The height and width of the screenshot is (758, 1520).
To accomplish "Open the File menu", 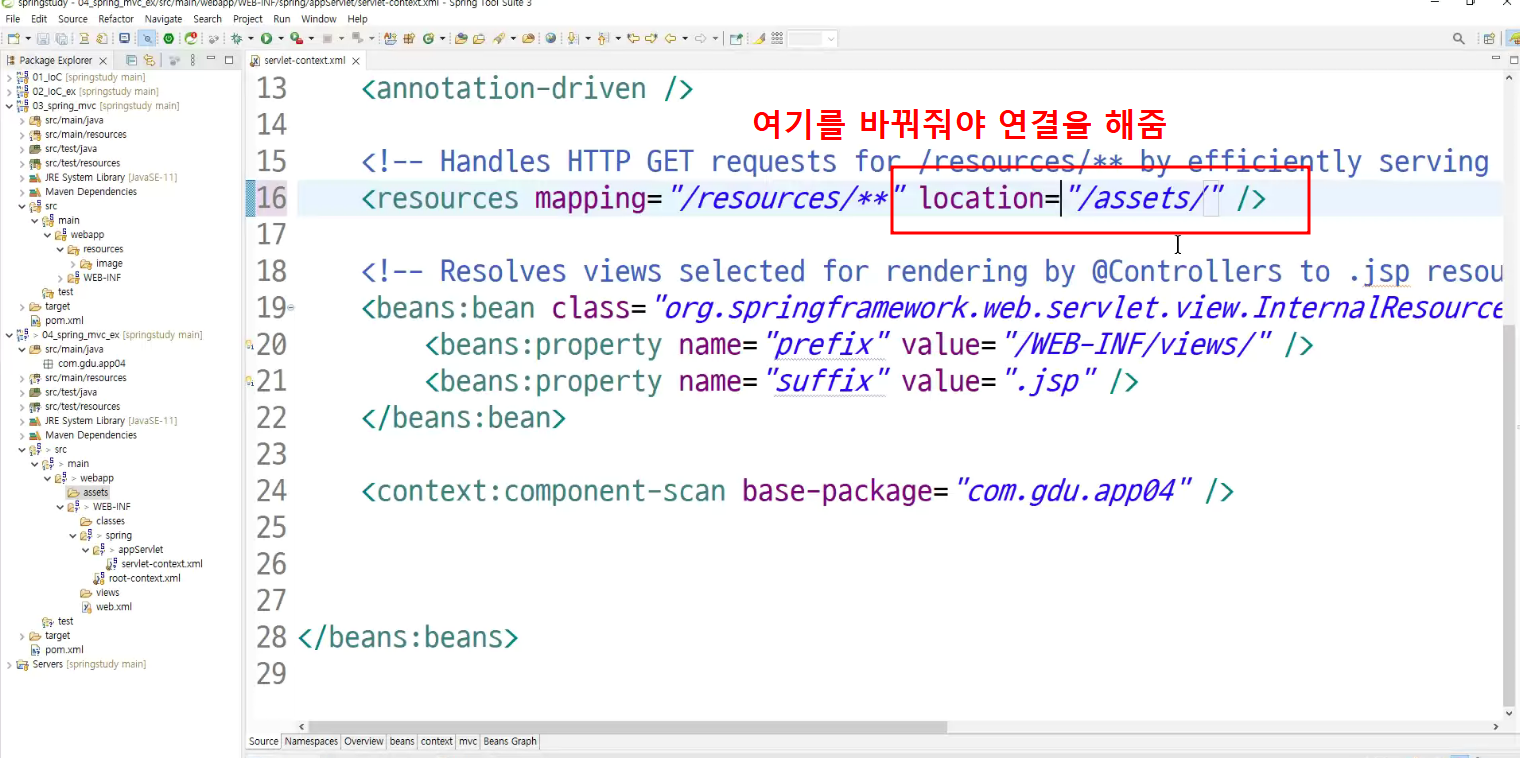I will (x=13, y=19).
